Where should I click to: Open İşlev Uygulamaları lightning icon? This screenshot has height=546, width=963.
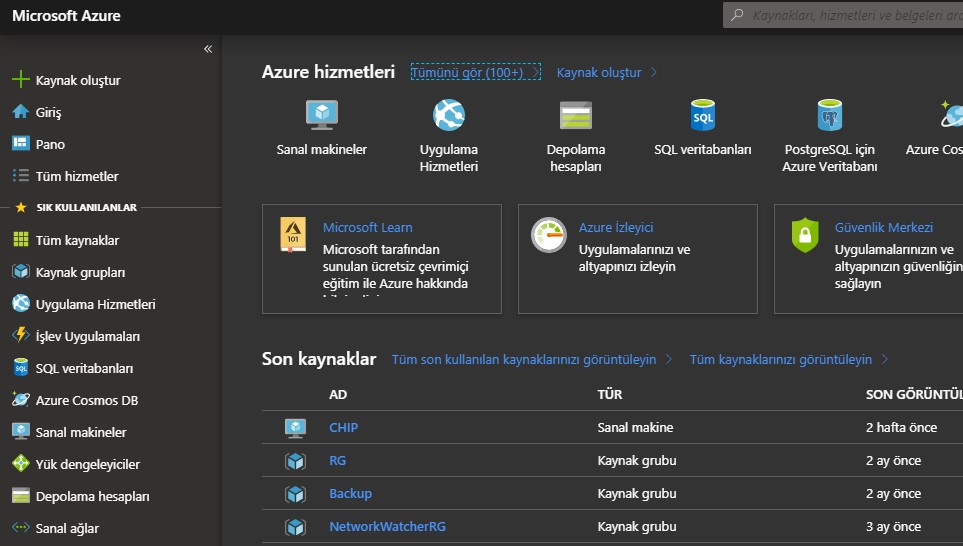tap(20, 335)
